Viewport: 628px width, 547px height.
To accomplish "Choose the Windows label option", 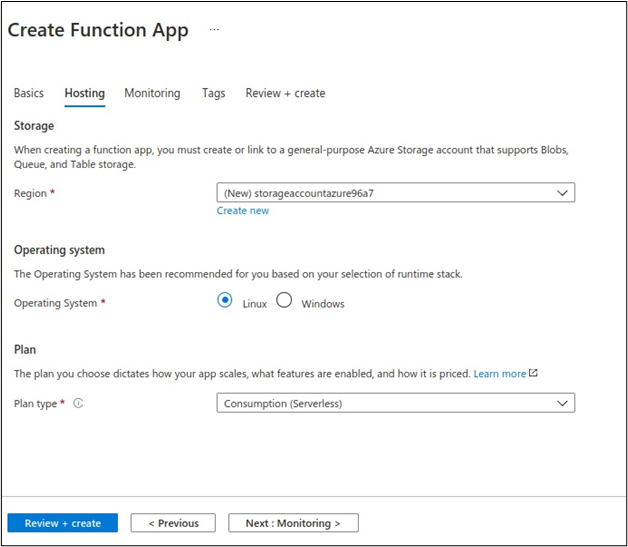I will tap(323, 304).
